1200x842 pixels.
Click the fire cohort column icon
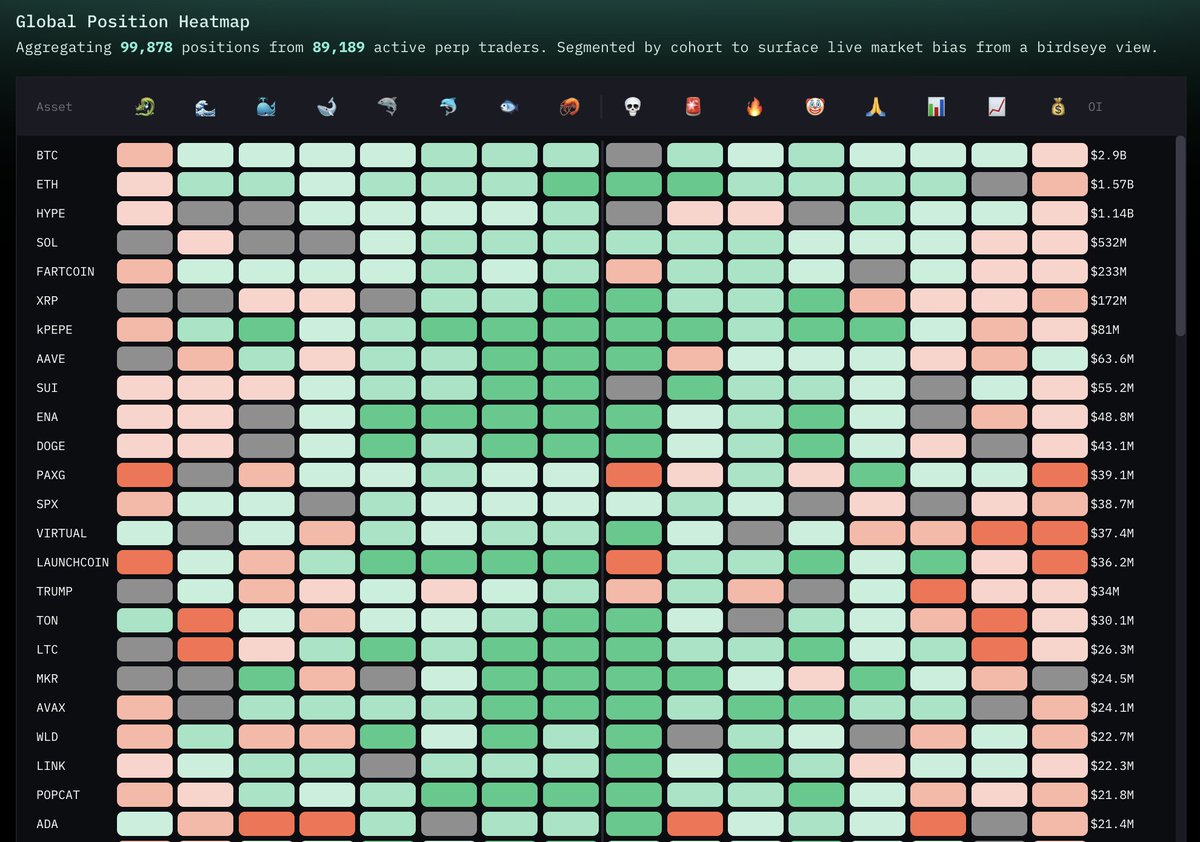[755, 106]
